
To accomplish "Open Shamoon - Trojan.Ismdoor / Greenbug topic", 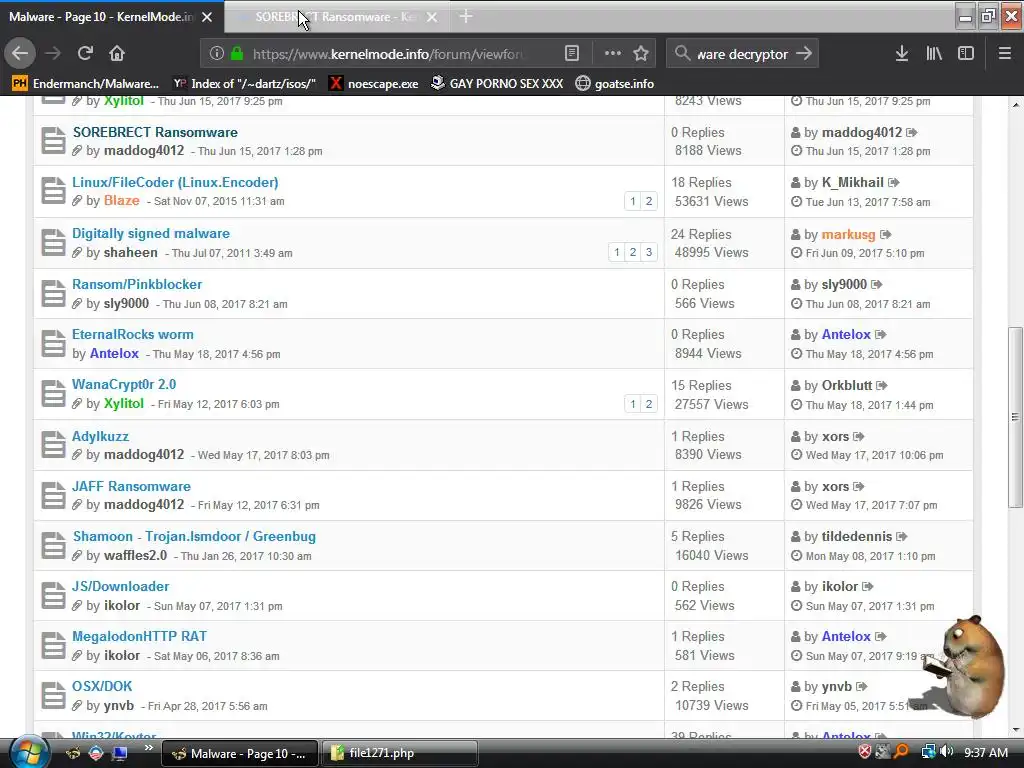I will pyautogui.click(x=195, y=536).
